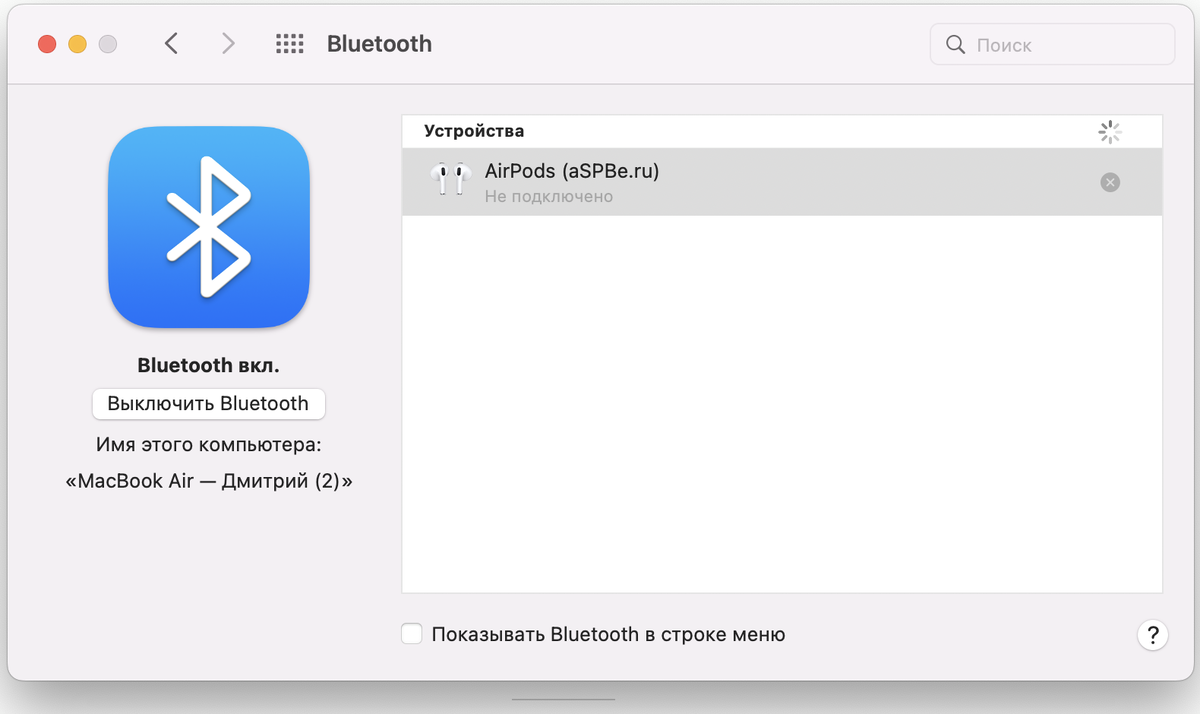Image resolution: width=1200 pixels, height=714 pixels.
Task: Click the computer name 'MacBook Air — Дмитрий (2)'
Action: [208, 481]
